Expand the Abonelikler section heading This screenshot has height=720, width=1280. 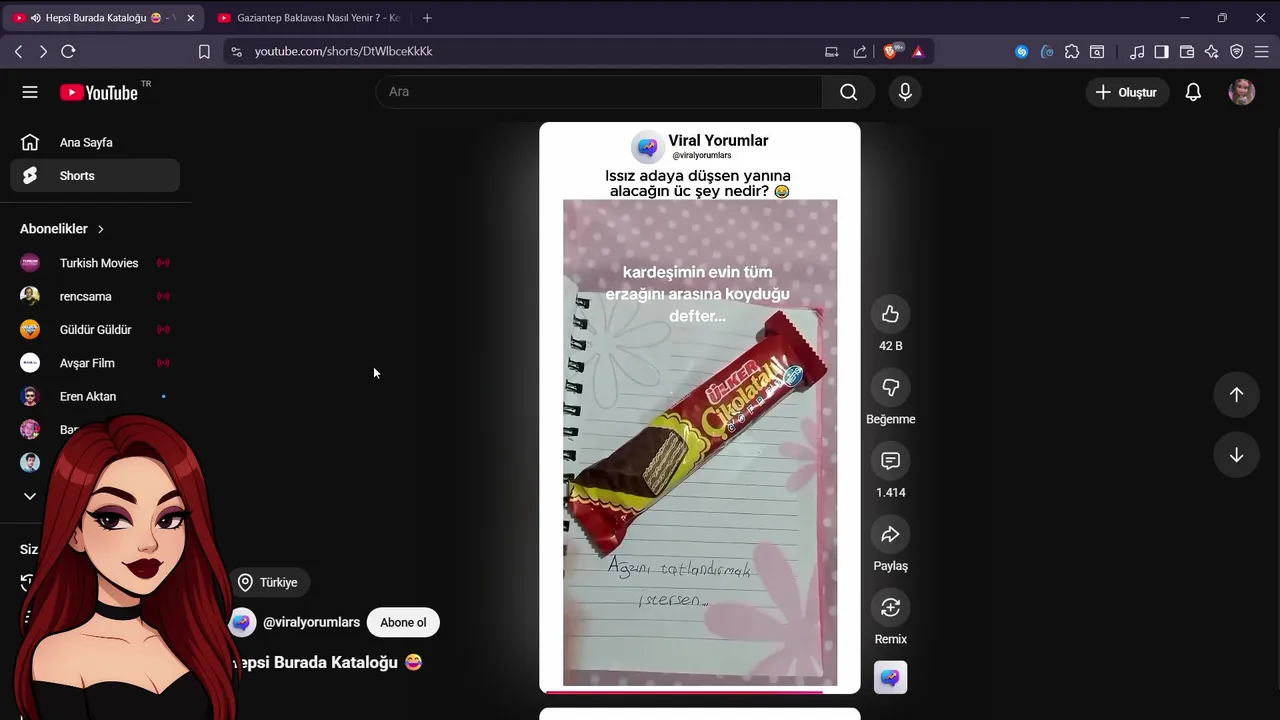click(x=62, y=229)
